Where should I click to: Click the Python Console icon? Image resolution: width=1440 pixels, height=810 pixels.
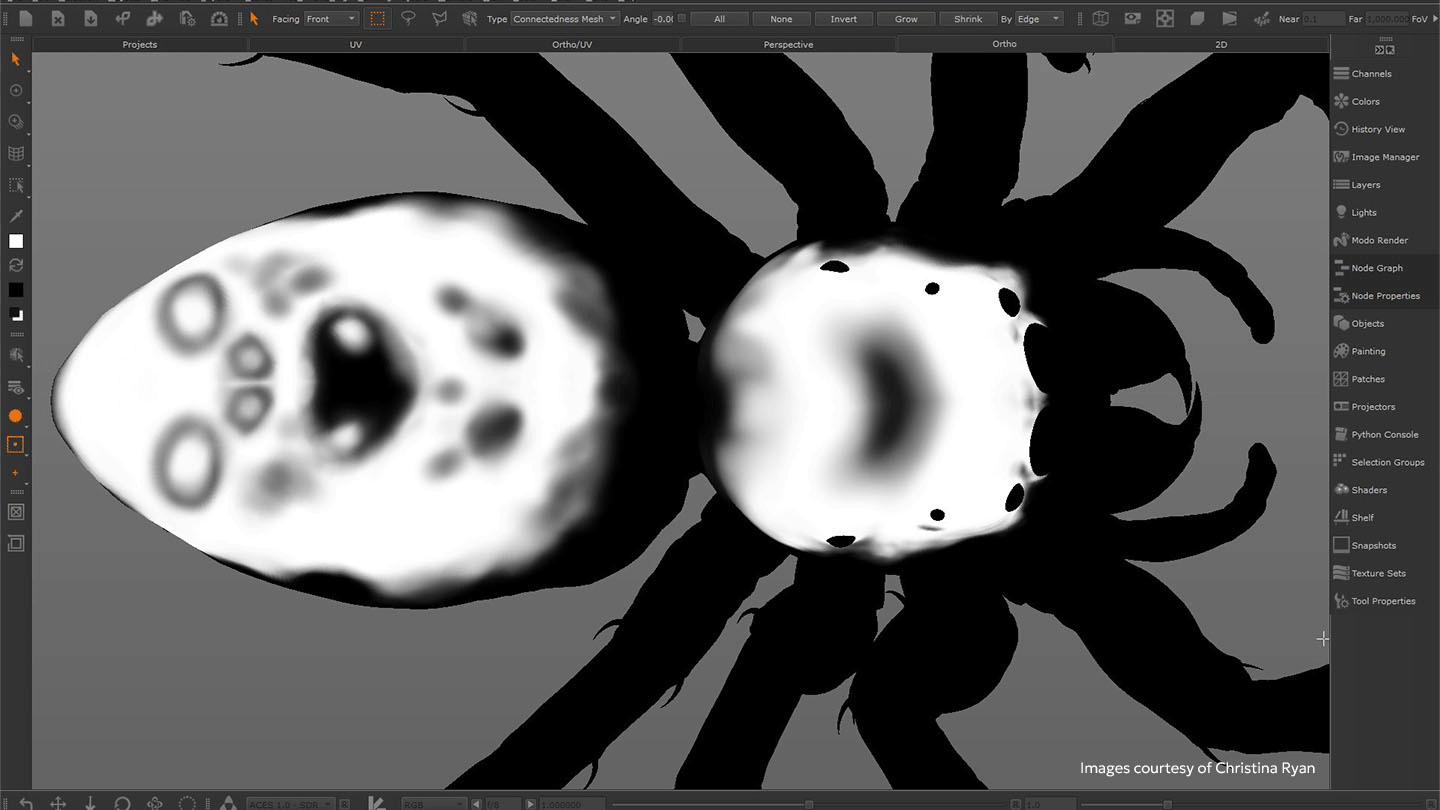point(1341,434)
